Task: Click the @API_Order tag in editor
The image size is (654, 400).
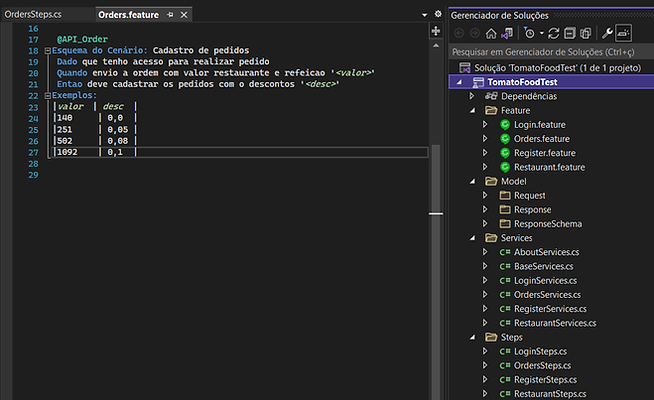Action: (x=82, y=39)
